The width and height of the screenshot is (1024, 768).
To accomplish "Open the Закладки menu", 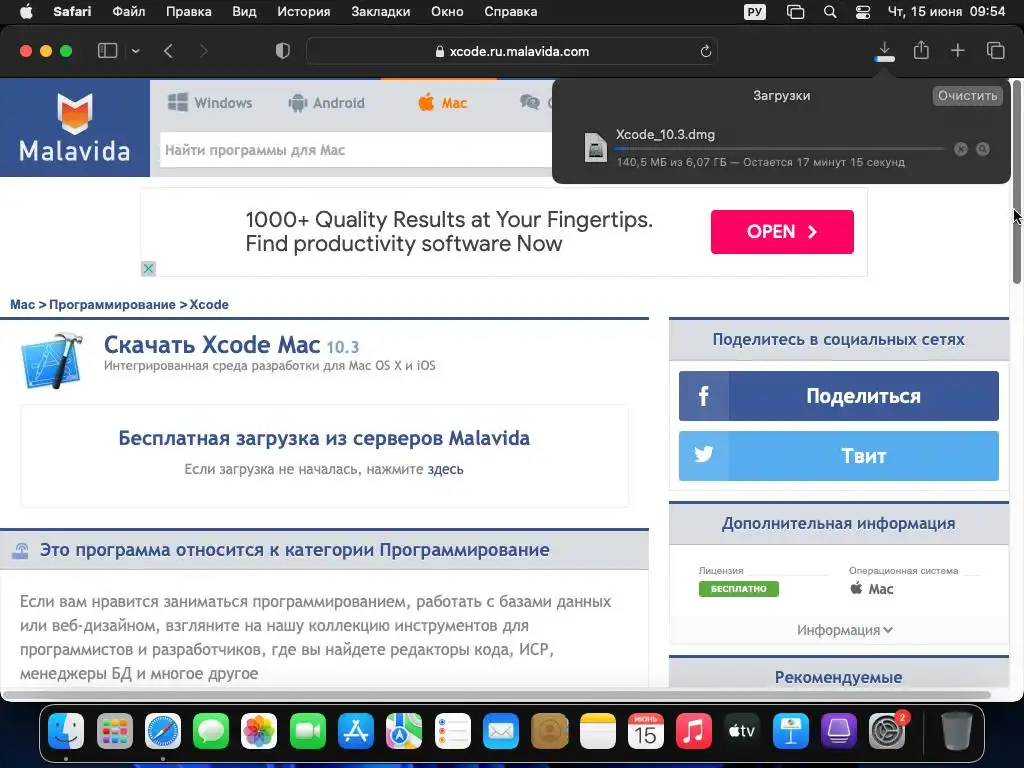I will click(x=381, y=12).
